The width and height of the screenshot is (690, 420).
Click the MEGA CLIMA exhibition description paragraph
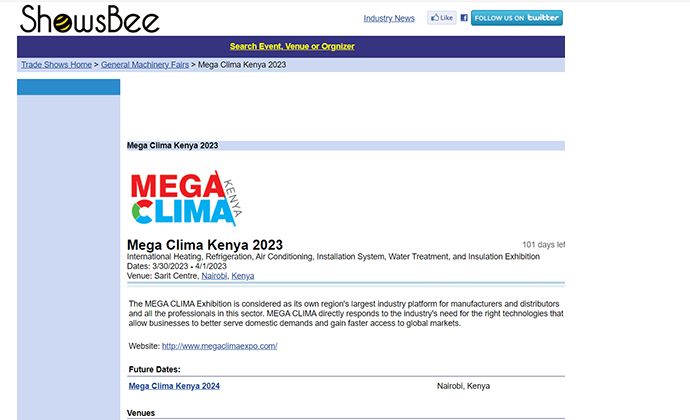coord(345,313)
